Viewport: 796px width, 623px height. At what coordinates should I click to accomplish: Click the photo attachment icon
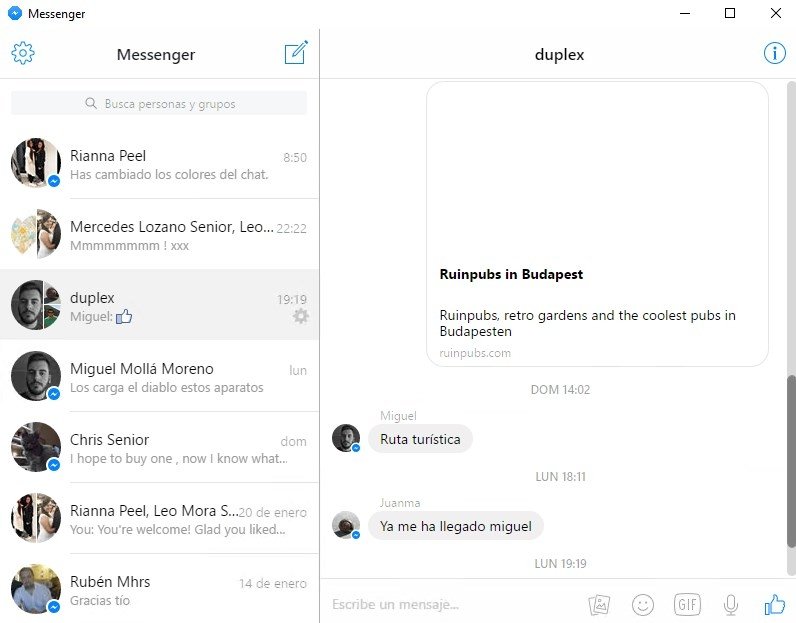599,604
